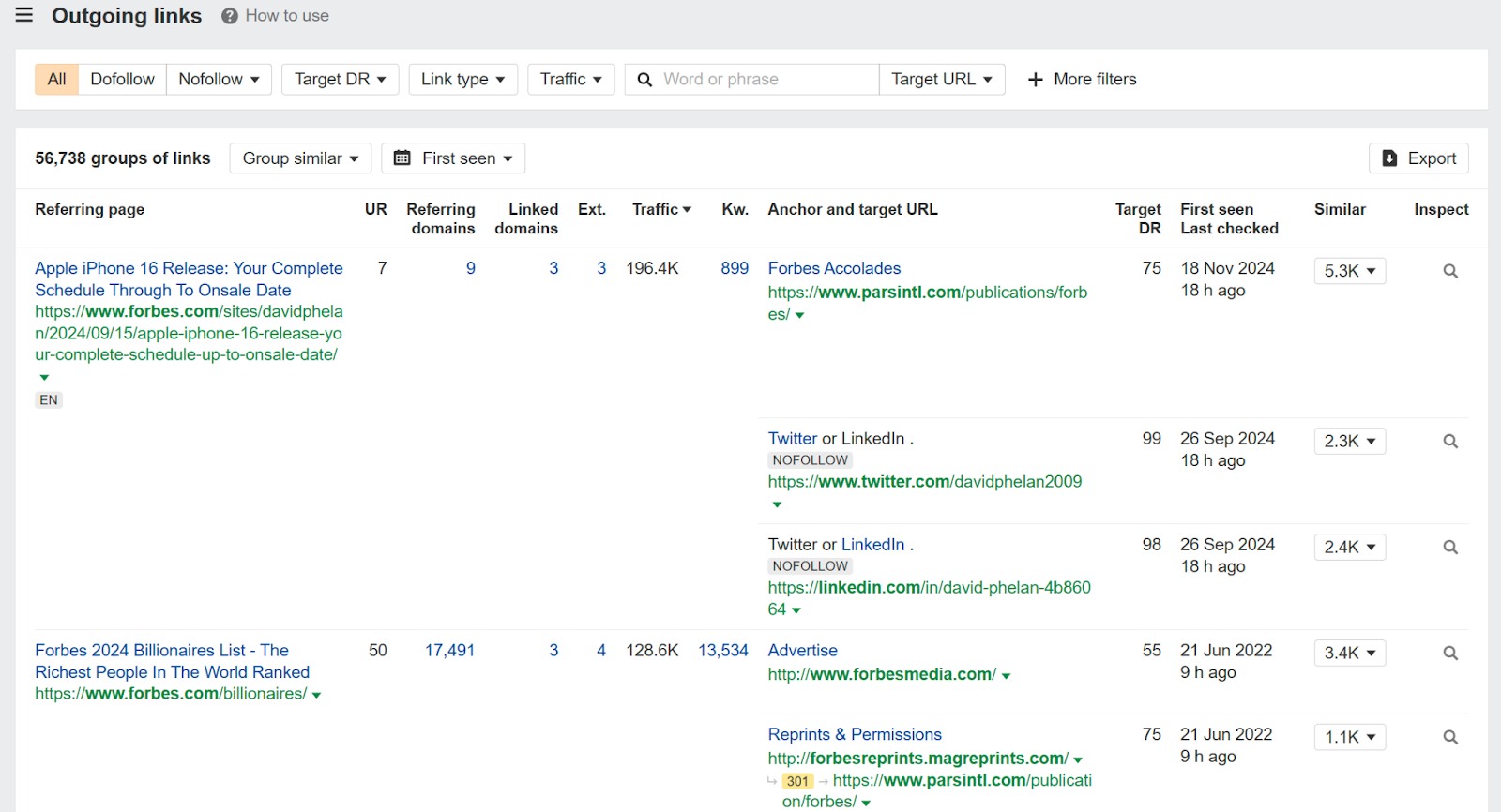The width and height of the screenshot is (1501, 812).
Task: Select the Dofollow filter
Action: [x=123, y=80]
